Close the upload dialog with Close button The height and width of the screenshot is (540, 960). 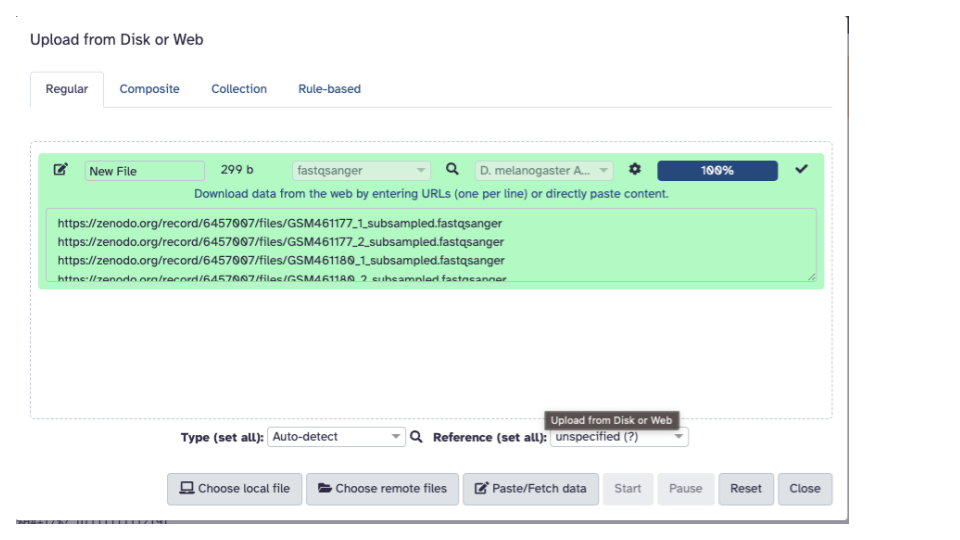(x=804, y=489)
